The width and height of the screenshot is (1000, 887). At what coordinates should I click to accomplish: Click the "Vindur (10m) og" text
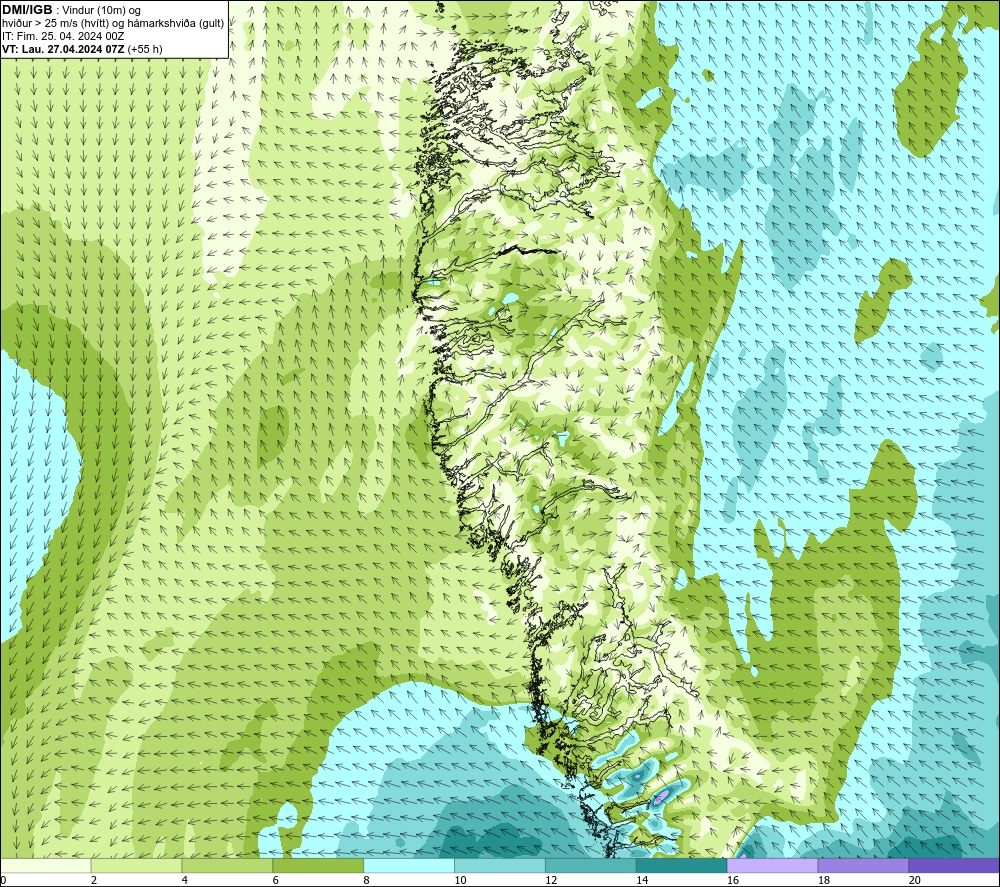click(x=101, y=10)
